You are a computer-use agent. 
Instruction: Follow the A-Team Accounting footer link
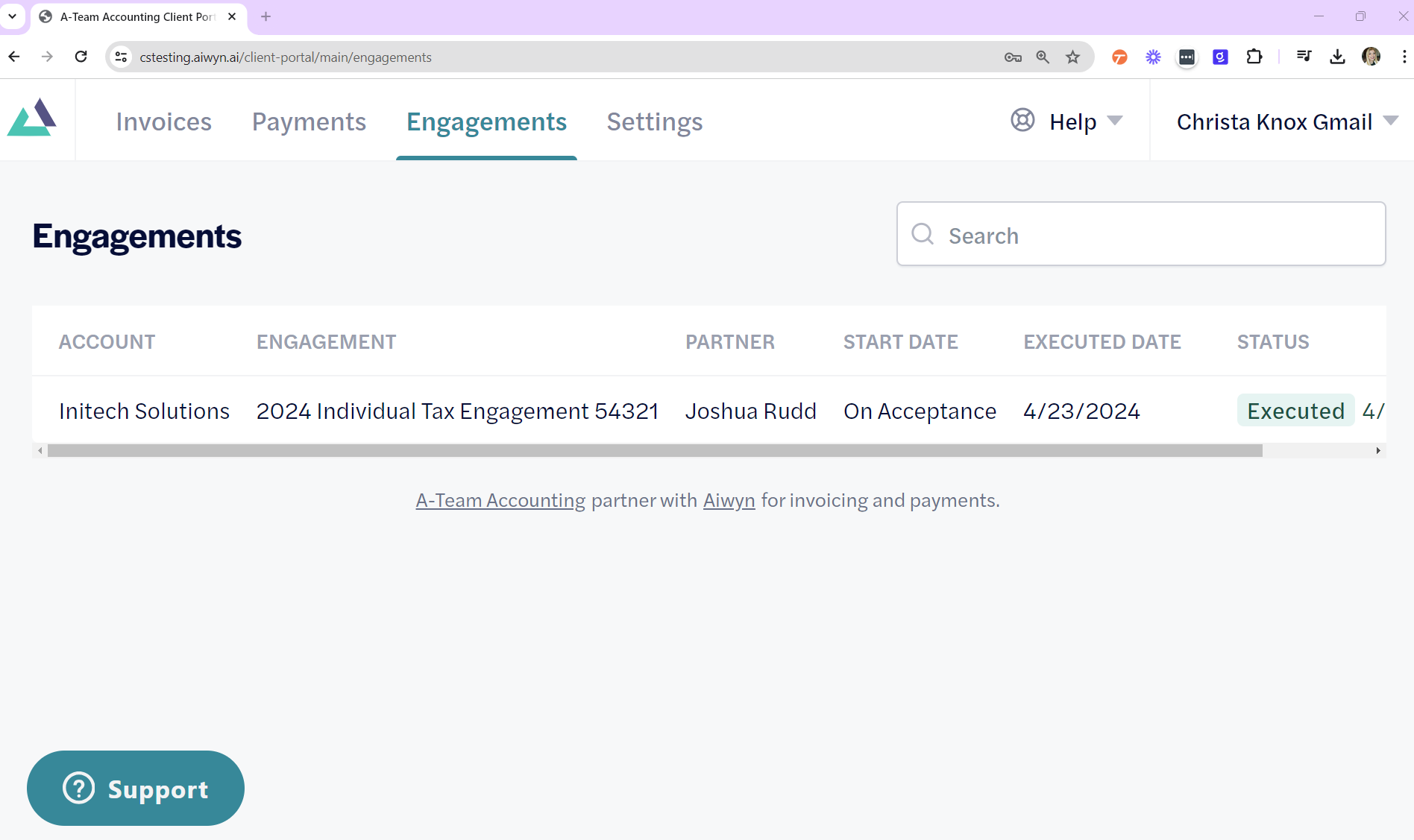500,500
